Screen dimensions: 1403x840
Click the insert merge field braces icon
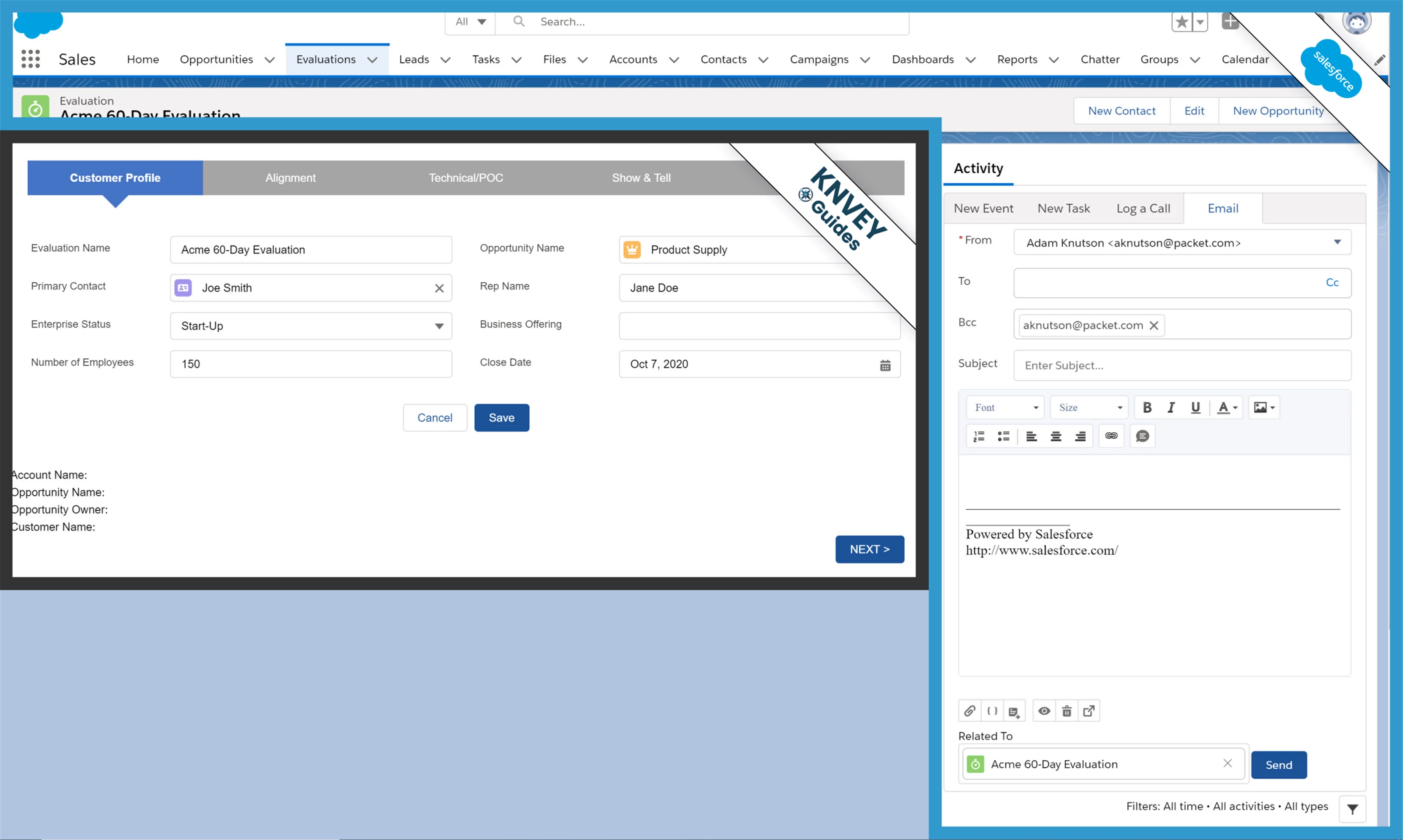(992, 711)
